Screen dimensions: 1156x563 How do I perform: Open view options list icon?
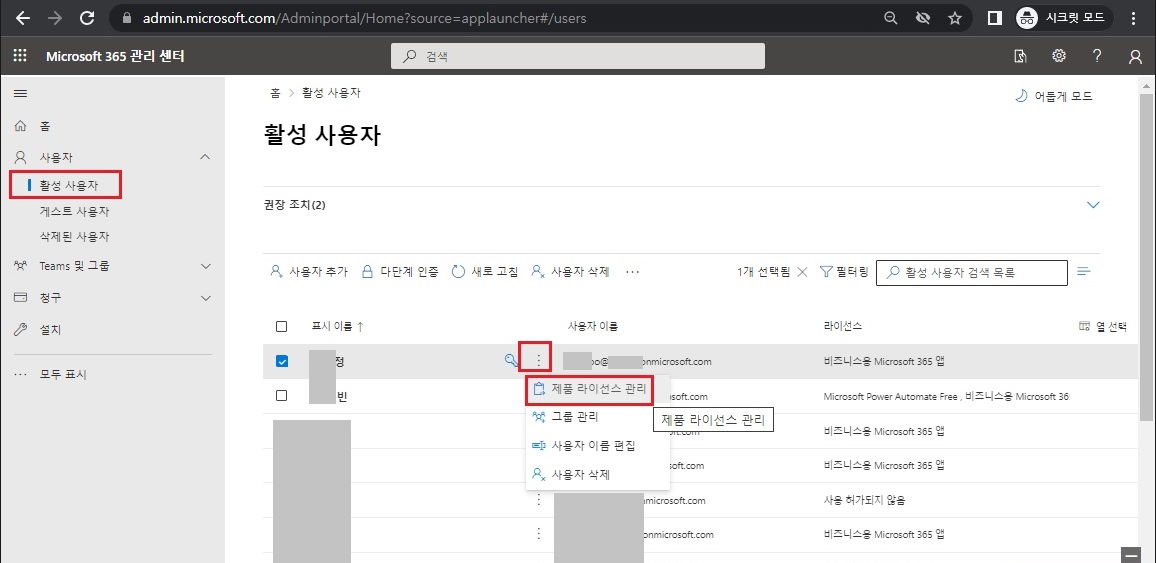1084,272
